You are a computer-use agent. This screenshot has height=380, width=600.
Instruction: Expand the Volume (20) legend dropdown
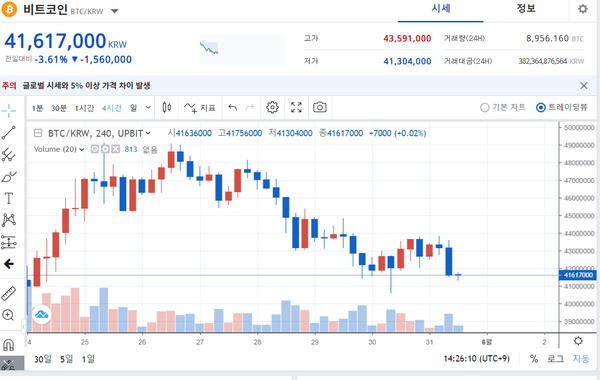pos(82,149)
